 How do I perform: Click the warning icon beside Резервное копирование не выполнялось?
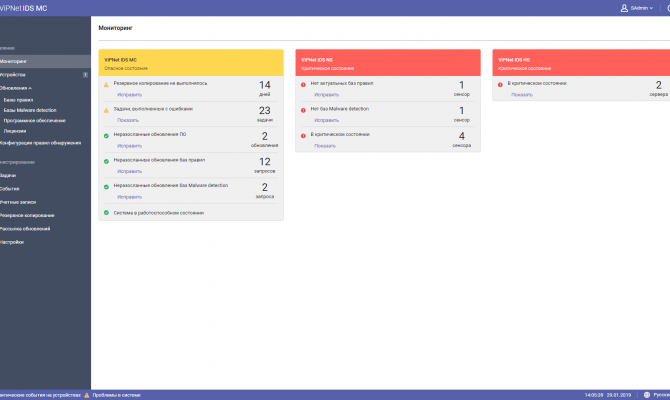click(106, 85)
